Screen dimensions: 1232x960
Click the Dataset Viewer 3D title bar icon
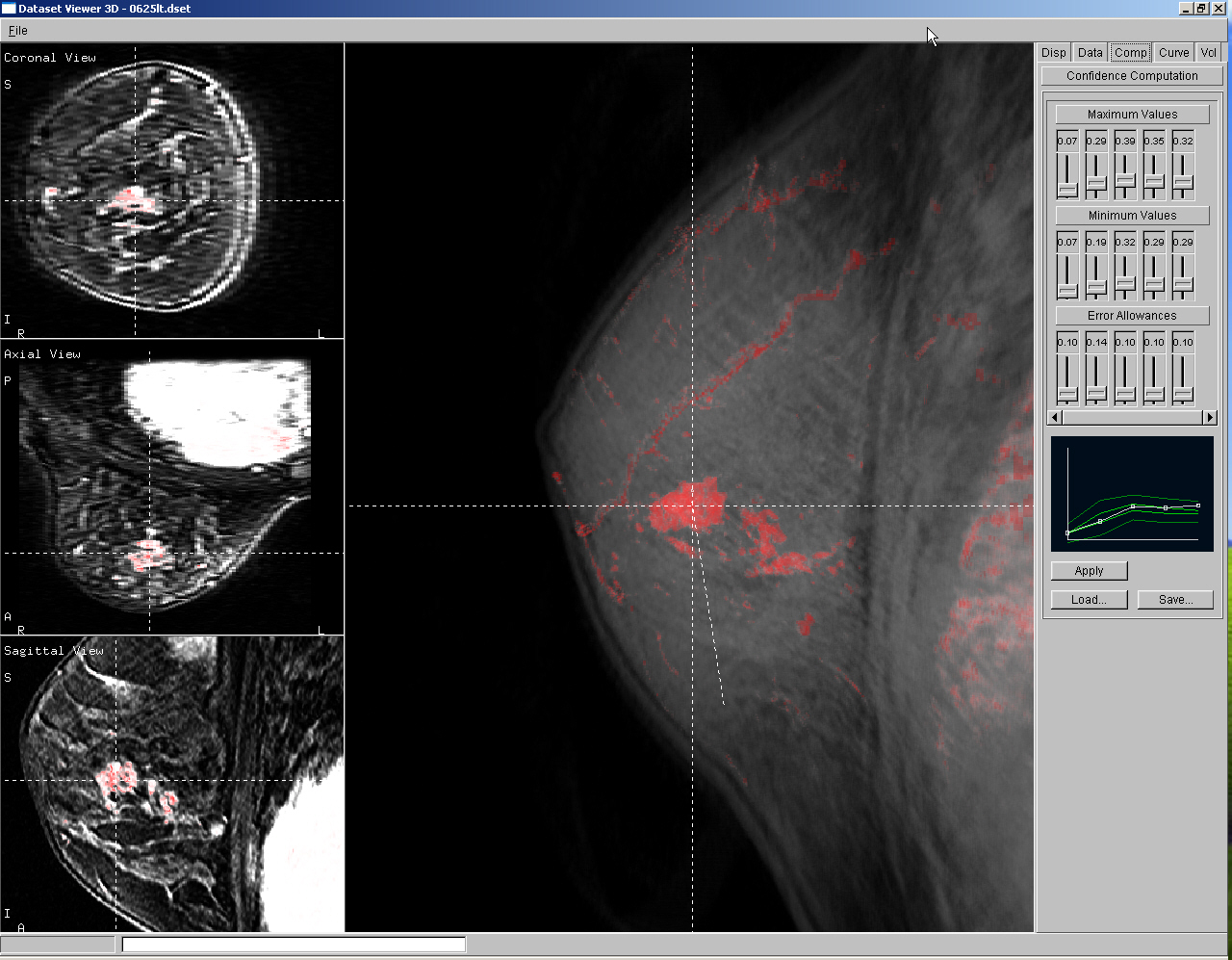pyautogui.click(x=9, y=9)
